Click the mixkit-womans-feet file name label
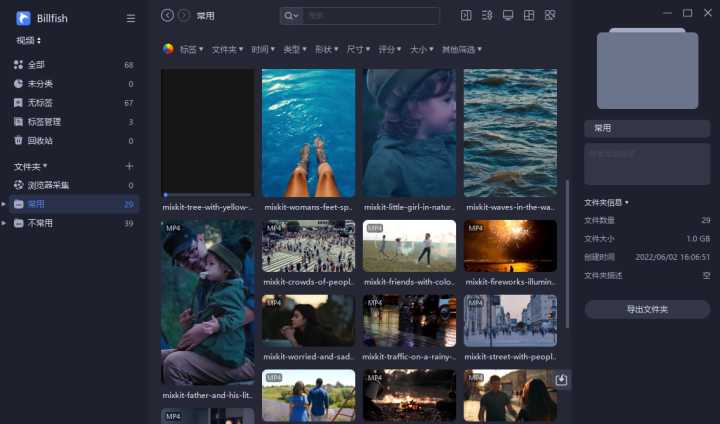Screen dimensions: 720x424 (309, 207)
